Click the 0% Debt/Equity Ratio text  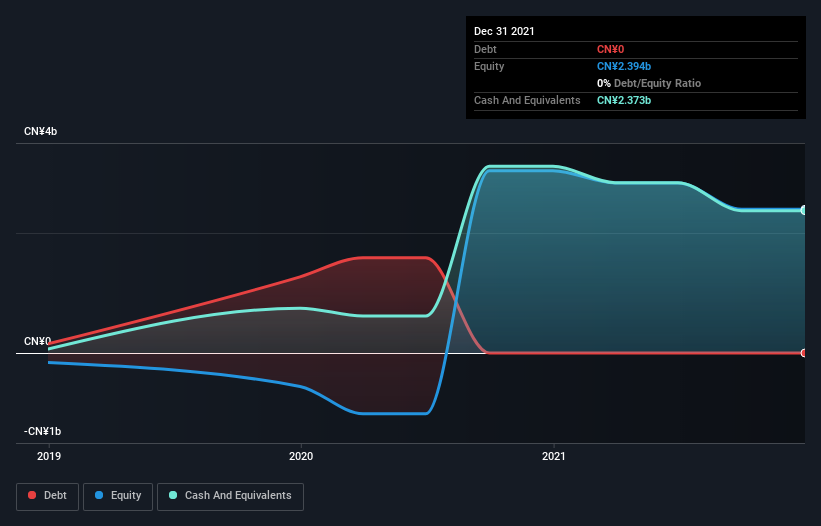point(649,83)
